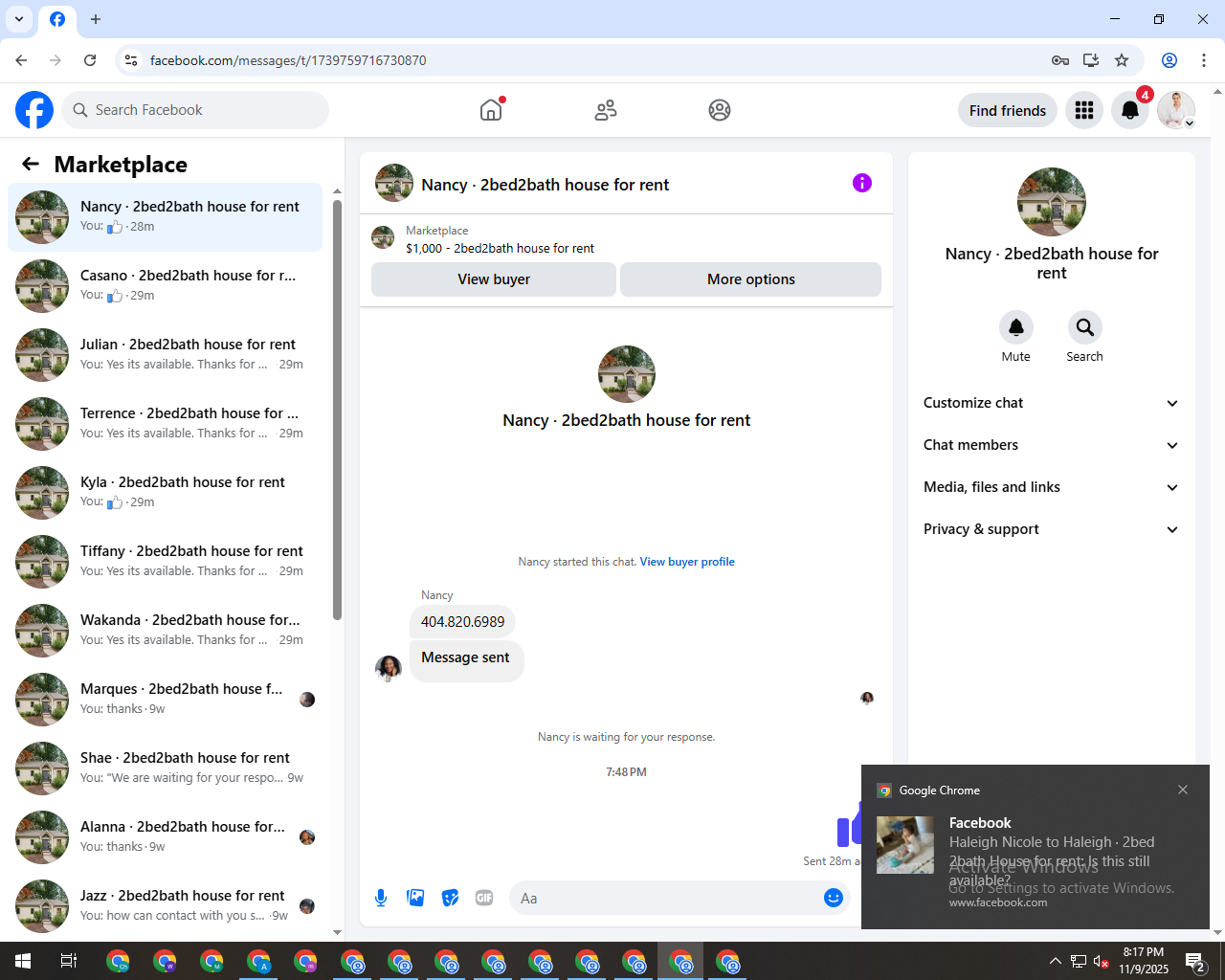Search in conversation with the magnifier icon
Image resolution: width=1225 pixels, height=980 pixels.
[x=1085, y=327]
